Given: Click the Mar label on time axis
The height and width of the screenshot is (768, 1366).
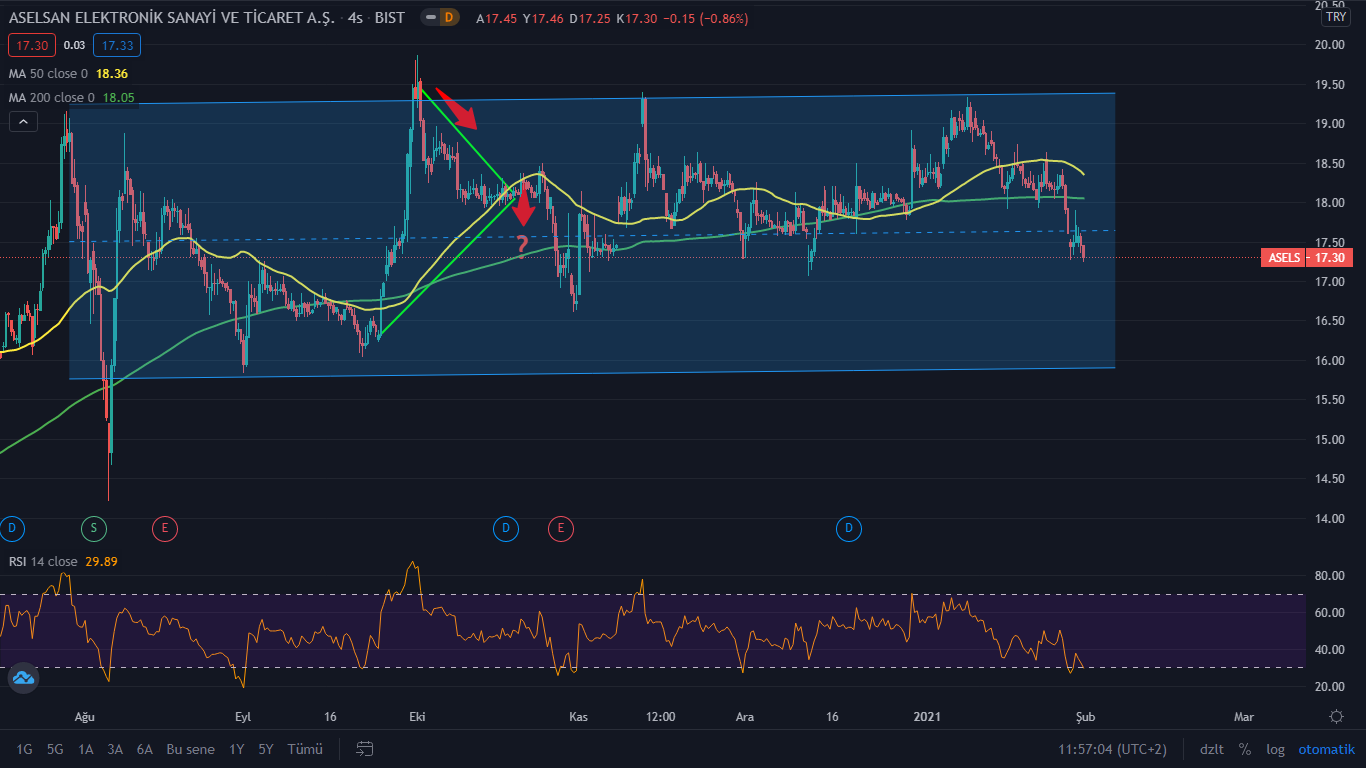Looking at the screenshot, I should click(1243, 717).
